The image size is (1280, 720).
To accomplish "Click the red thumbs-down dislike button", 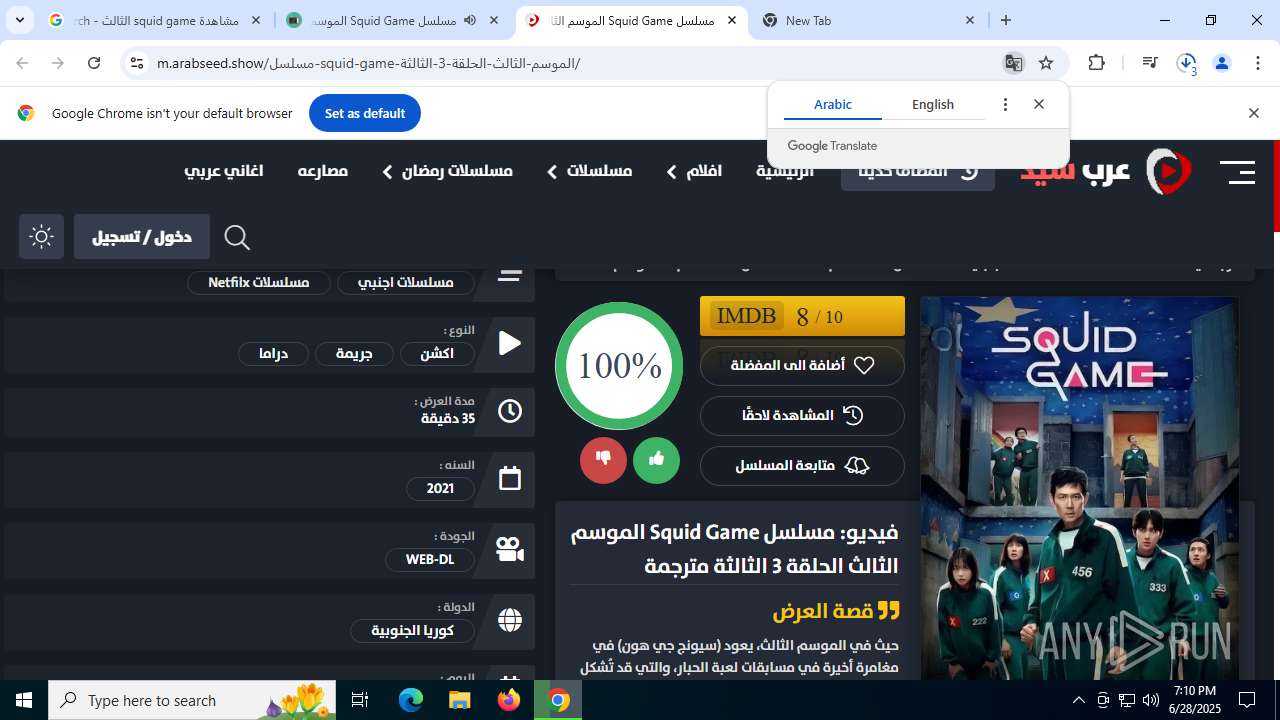I will pos(603,460).
